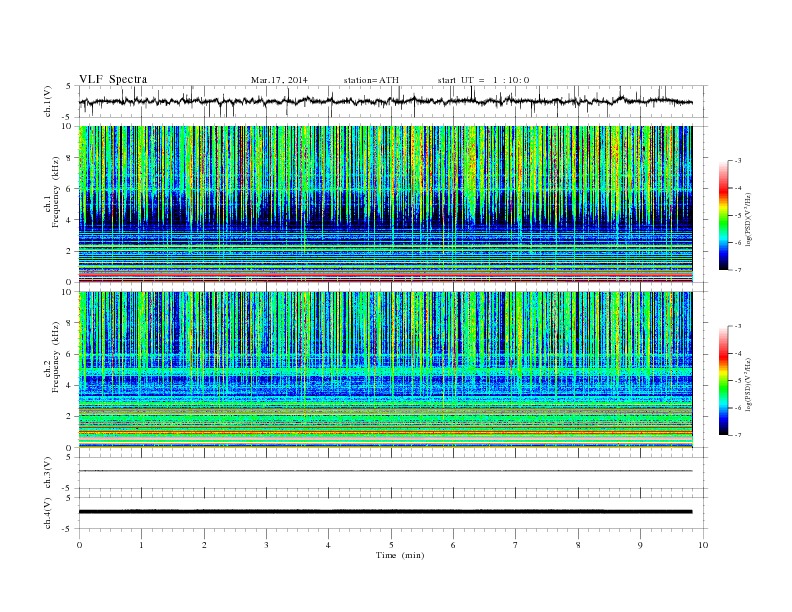Click the "1" tick on the time axis
792x612 pixels.
[x=141, y=545]
